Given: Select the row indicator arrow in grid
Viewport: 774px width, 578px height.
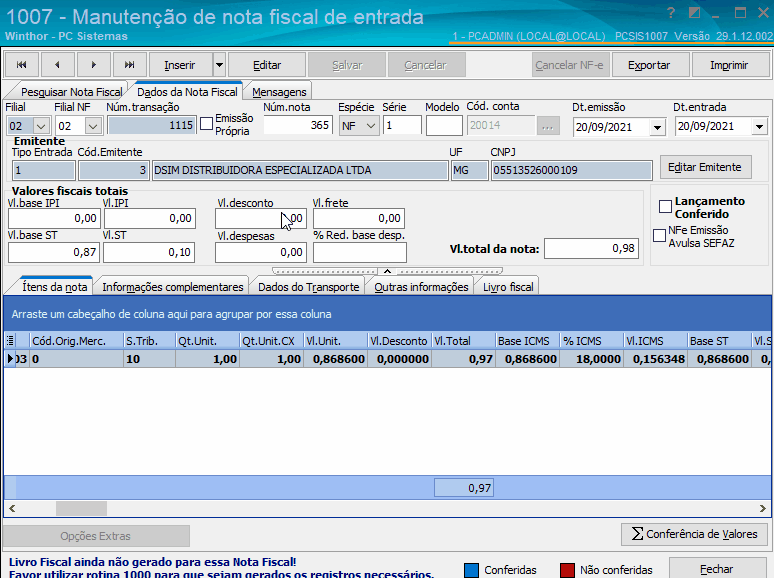Looking at the screenshot, I should [10, 359].
